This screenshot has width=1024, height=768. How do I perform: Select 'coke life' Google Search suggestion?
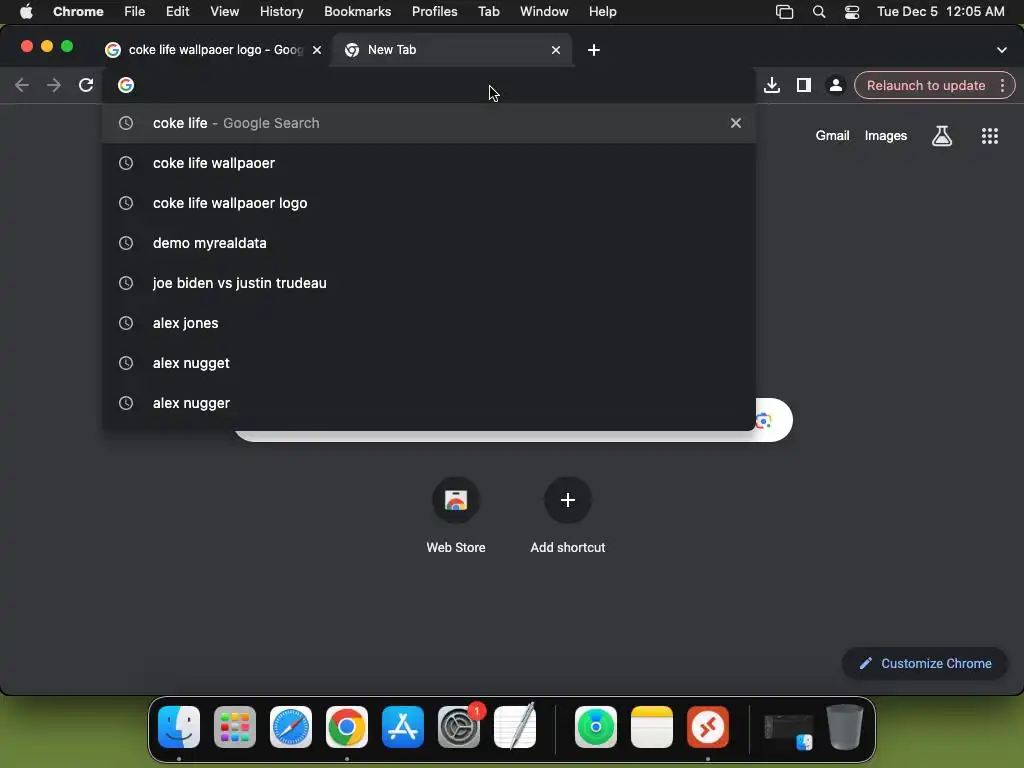tap(429, 123)
